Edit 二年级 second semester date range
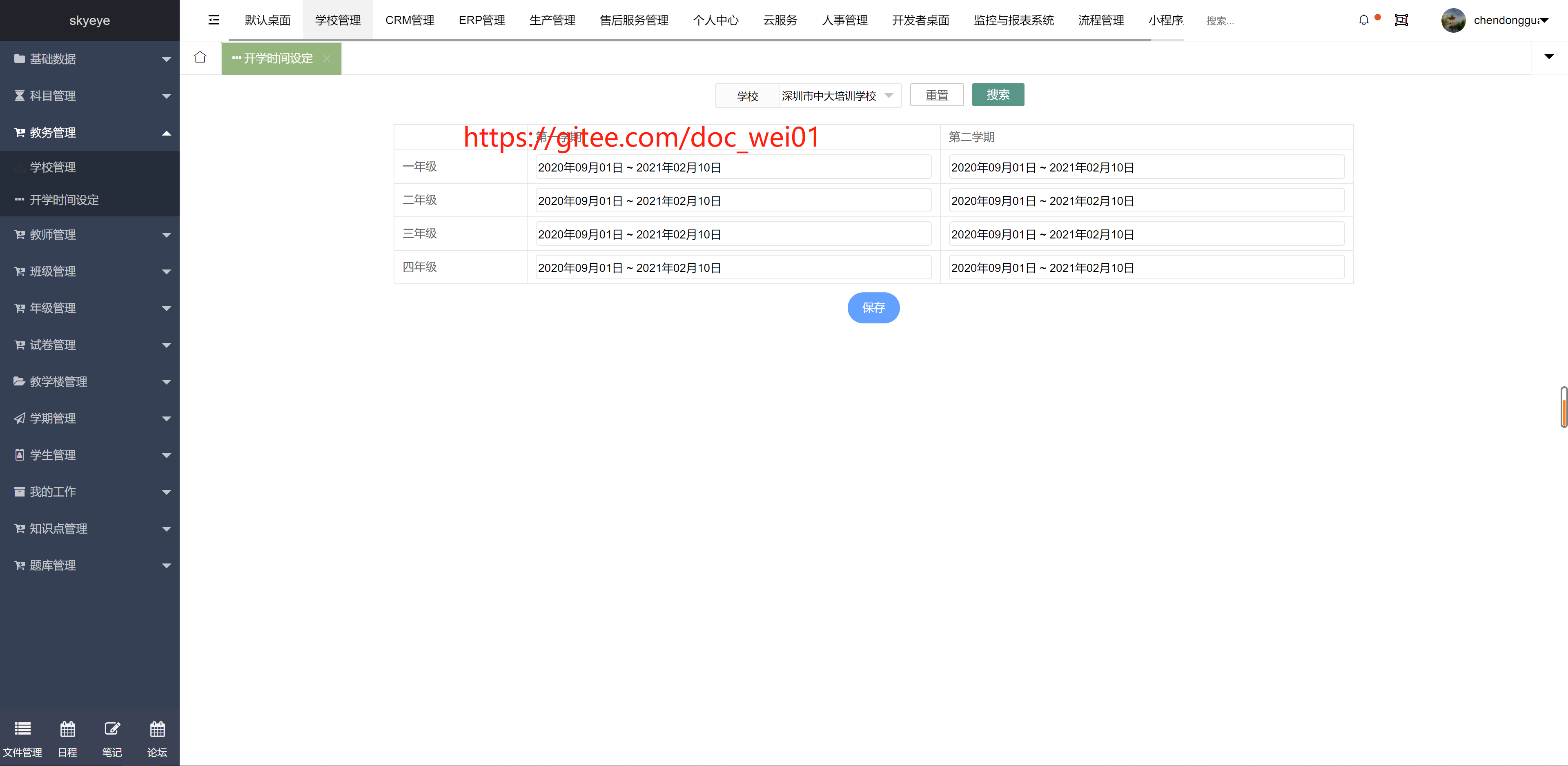This screenshot has height=766, width=1568. point(1146,200)
